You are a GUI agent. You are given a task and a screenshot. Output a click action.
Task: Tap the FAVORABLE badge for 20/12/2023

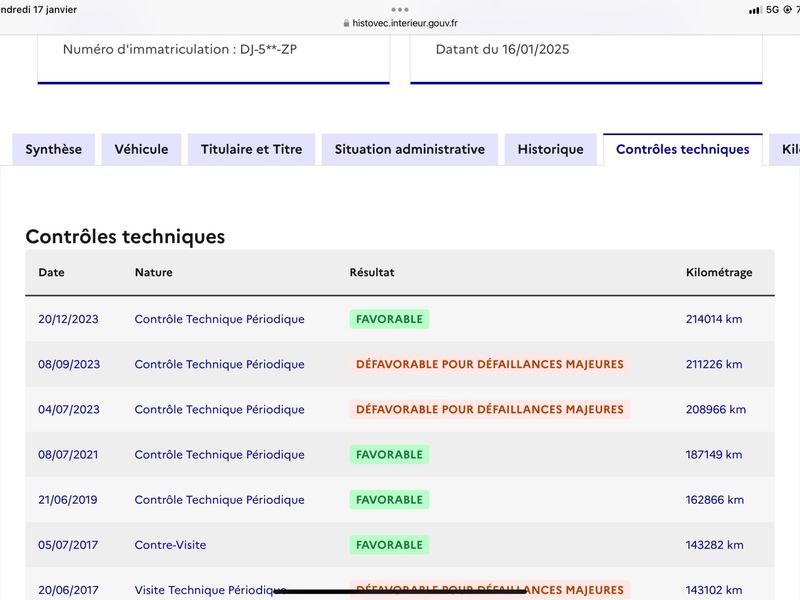[389, 319]
